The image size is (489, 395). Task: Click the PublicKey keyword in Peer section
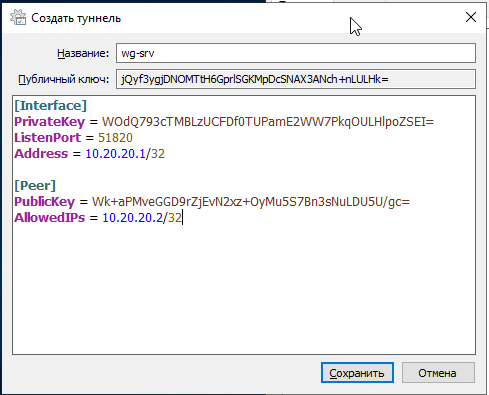tap(44, 202)
